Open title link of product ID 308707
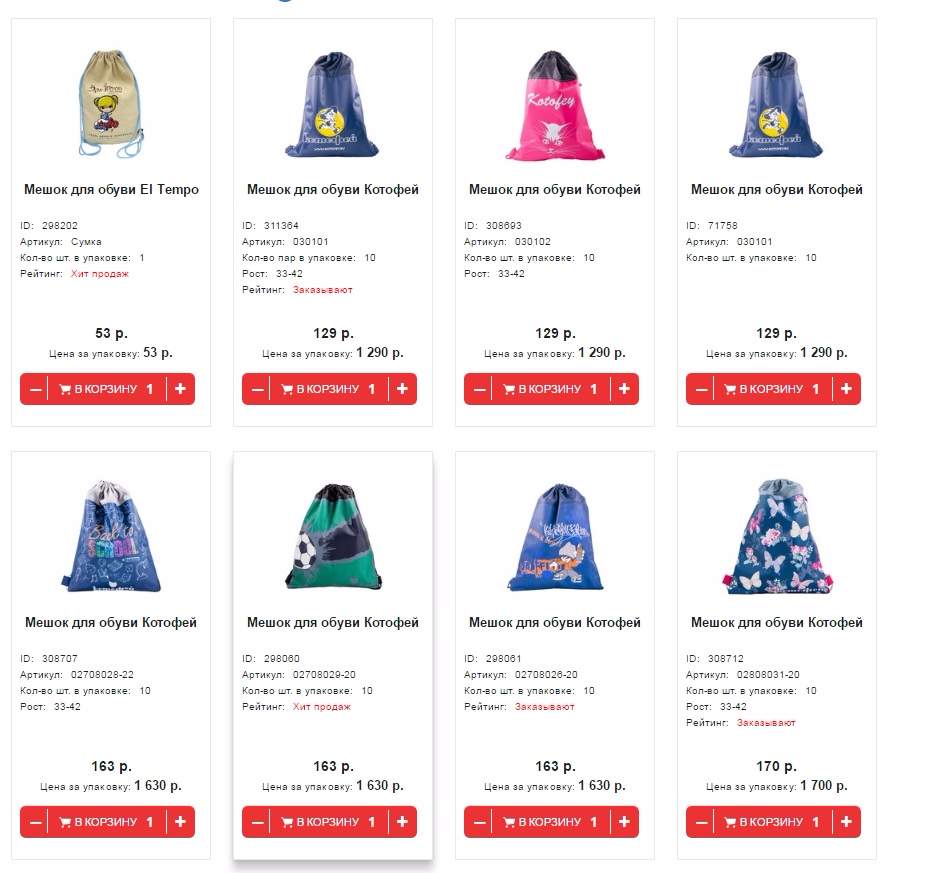This screenshot has width=936, height=873. [x=111, y=622]
